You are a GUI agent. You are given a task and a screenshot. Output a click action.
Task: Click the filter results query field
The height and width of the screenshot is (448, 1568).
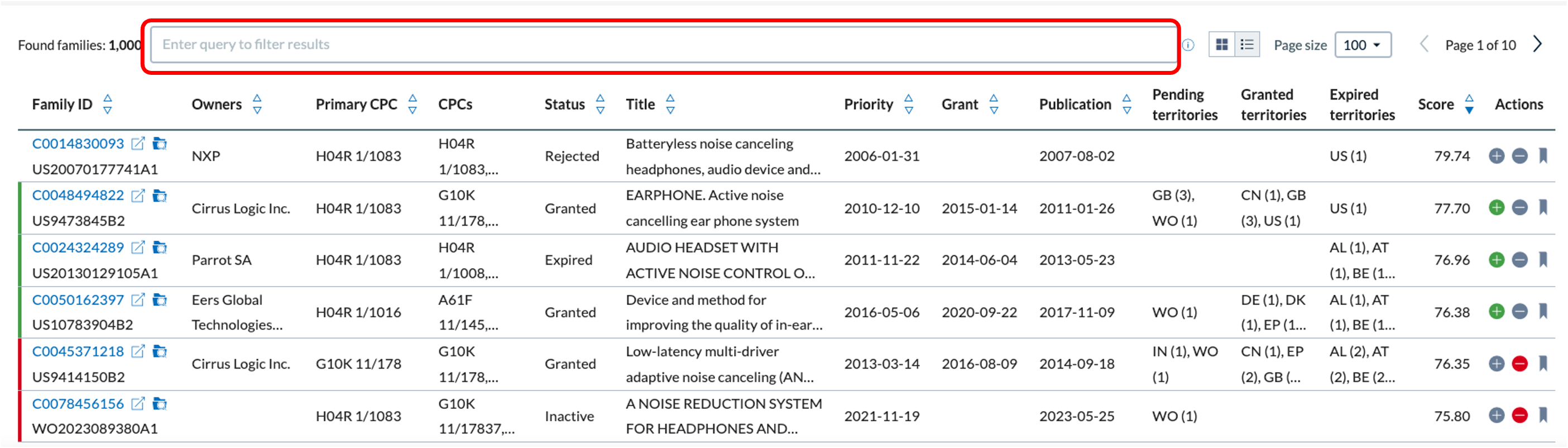pos(664,45)
